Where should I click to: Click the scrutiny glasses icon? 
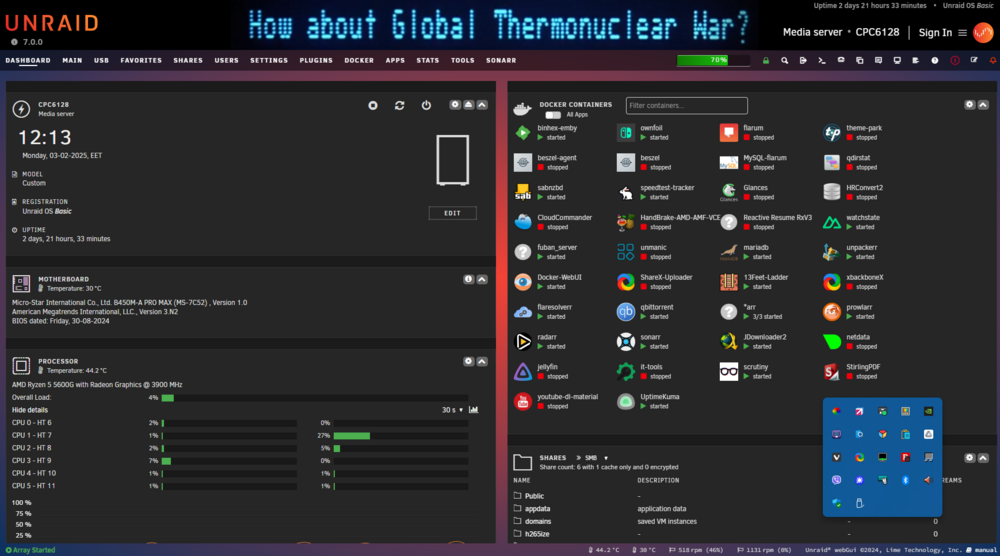(x=729, y=372)
